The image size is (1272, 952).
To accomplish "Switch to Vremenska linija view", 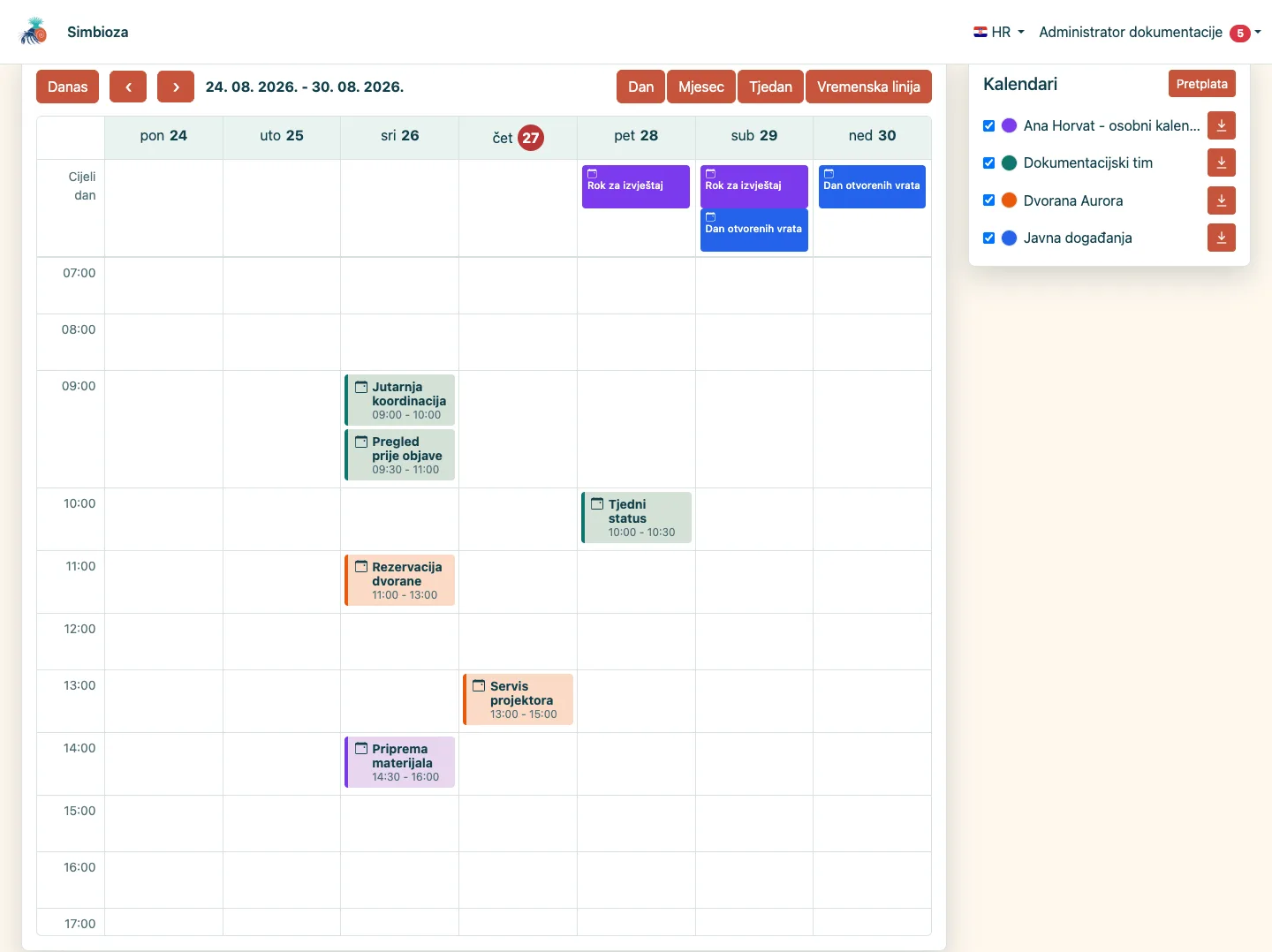I will click(x=868, y=87).
